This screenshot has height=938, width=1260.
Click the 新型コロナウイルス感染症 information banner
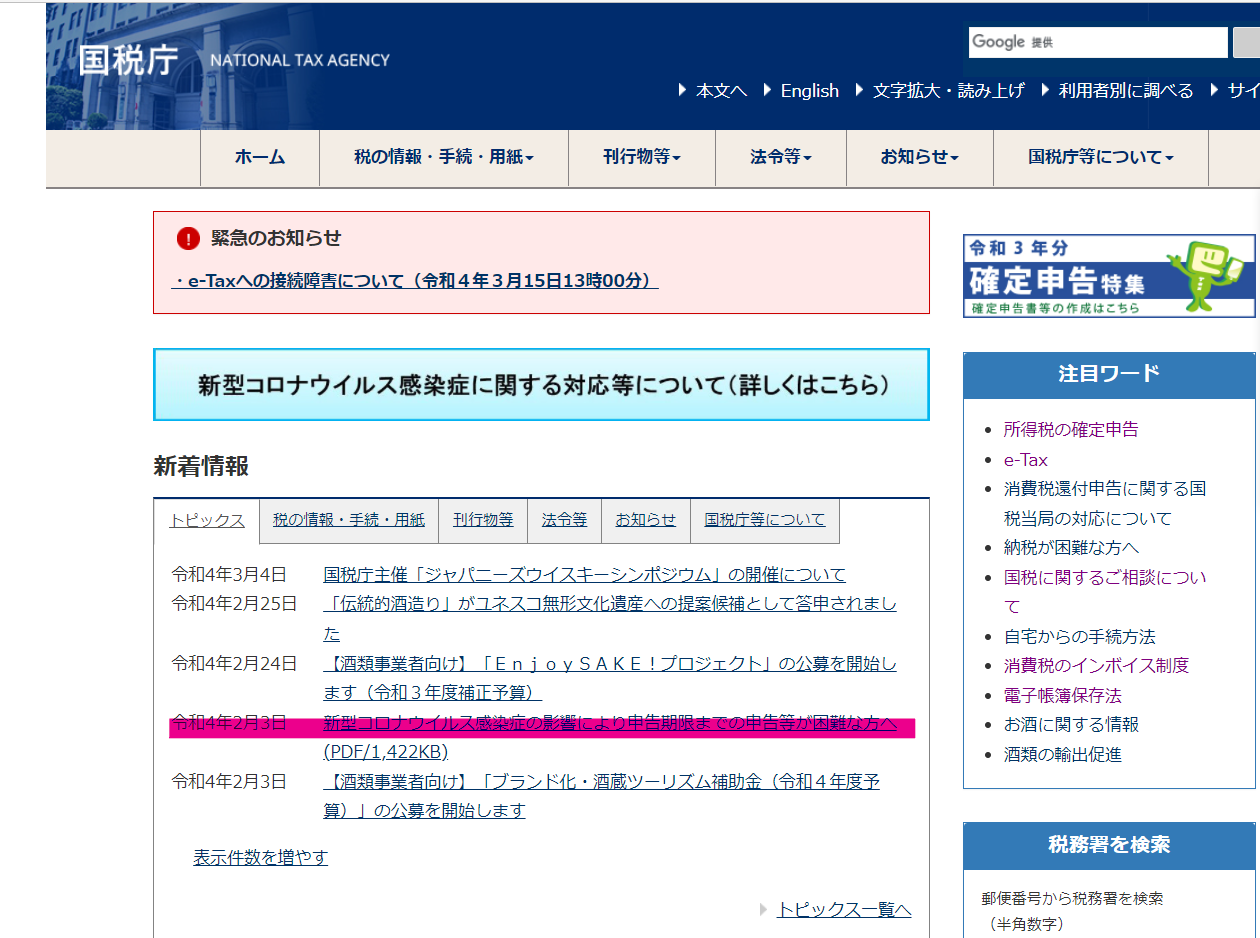pyautogui.click(x=541, y=385)
